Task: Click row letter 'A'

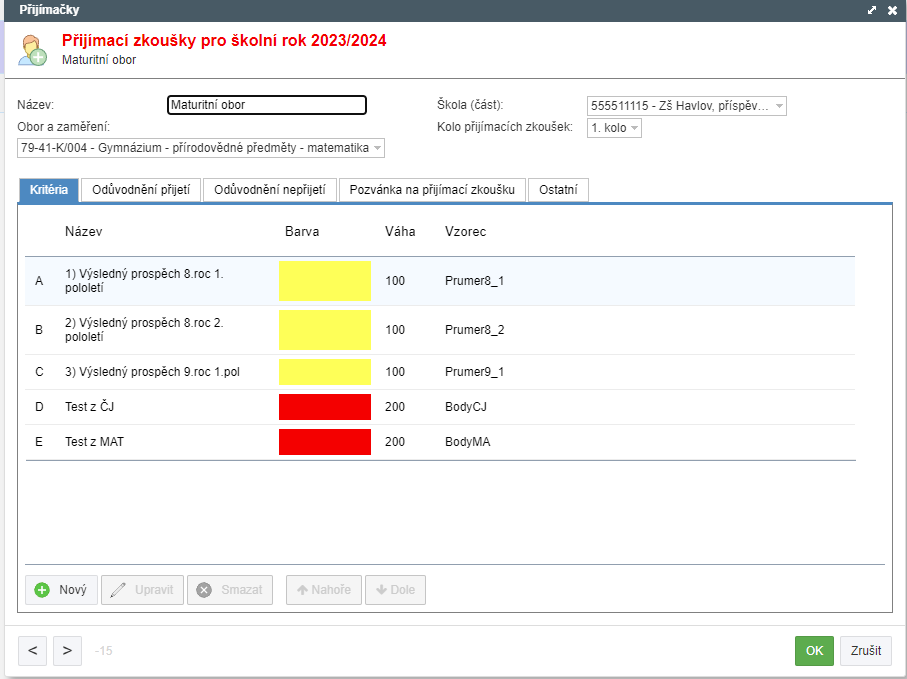Action: click(x=39, y=281)
